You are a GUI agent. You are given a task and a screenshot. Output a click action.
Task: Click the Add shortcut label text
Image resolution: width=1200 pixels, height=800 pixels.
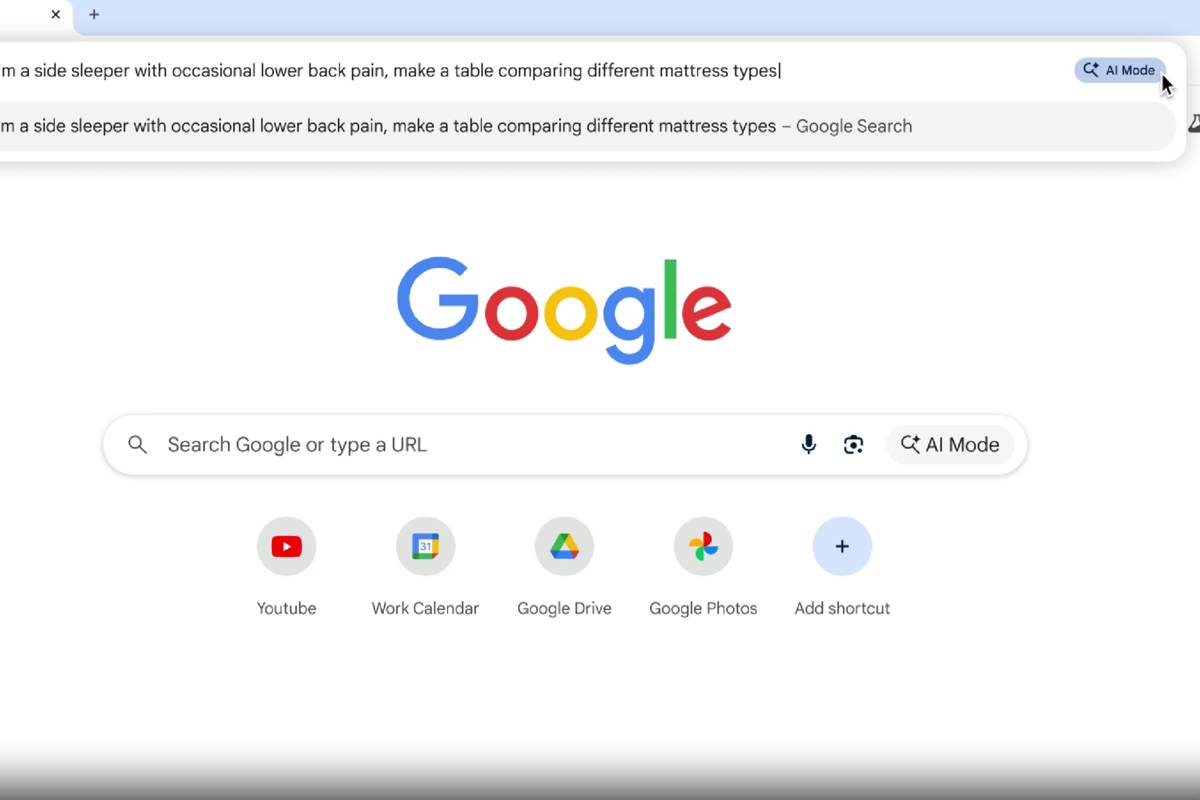click(x=842, y=608)
